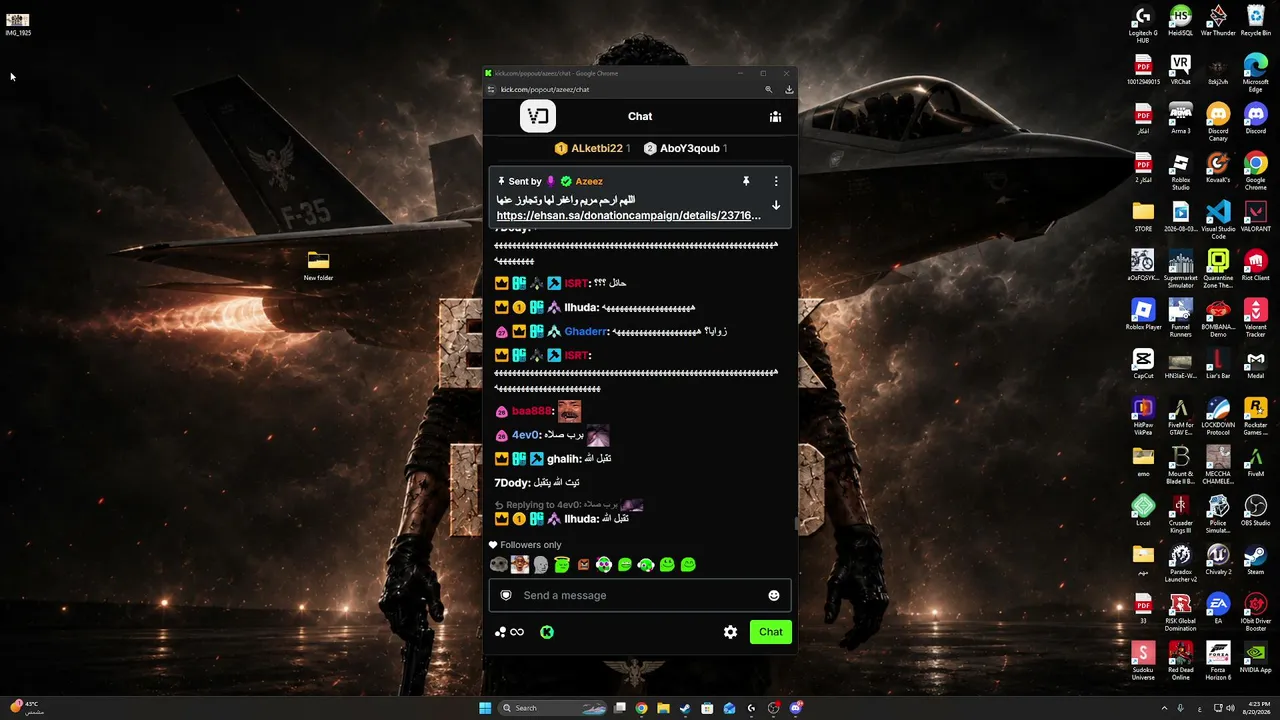
Task: Open the Visual Studio Code desktop shortcut
Action: 1218,220
